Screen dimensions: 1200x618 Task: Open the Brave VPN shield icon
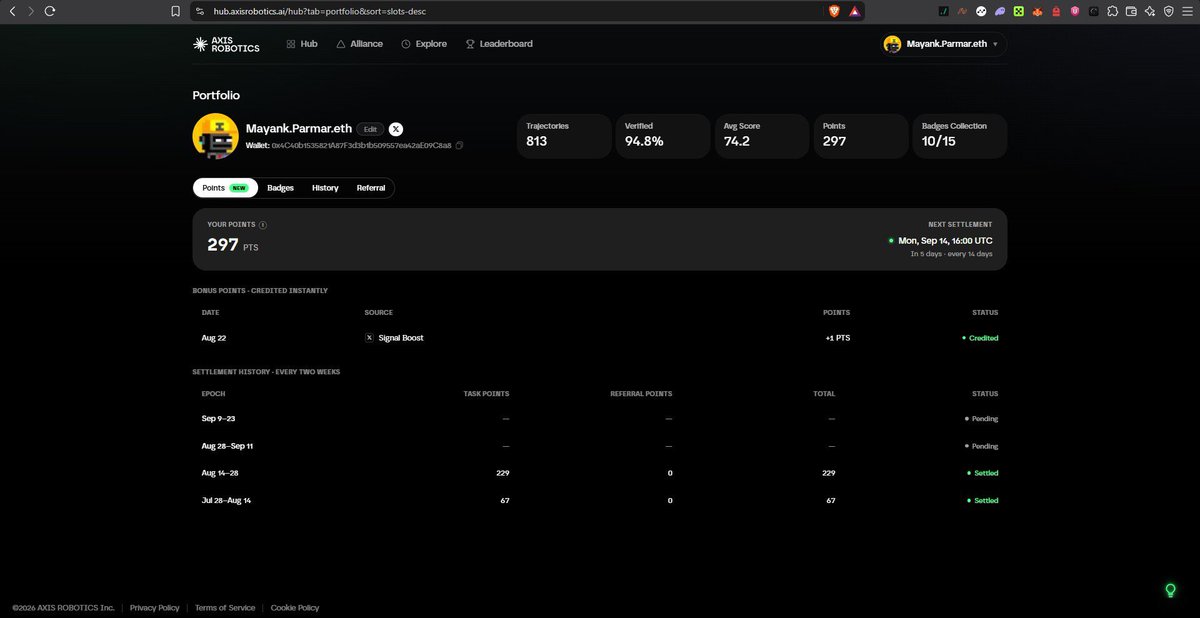[1168, 11]
